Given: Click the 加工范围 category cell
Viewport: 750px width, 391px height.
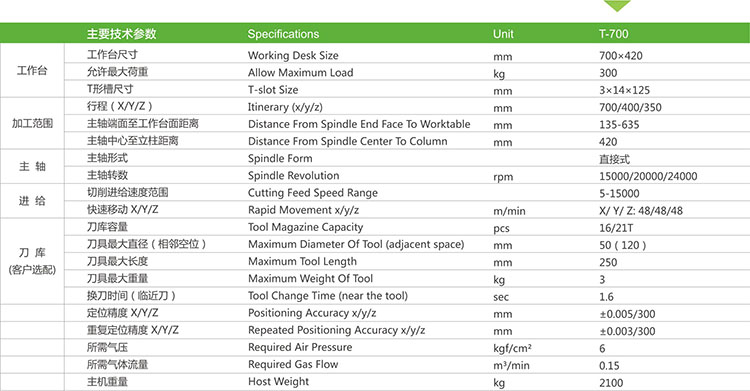Looking at the screenshot, I should click(x=32, y=123).
